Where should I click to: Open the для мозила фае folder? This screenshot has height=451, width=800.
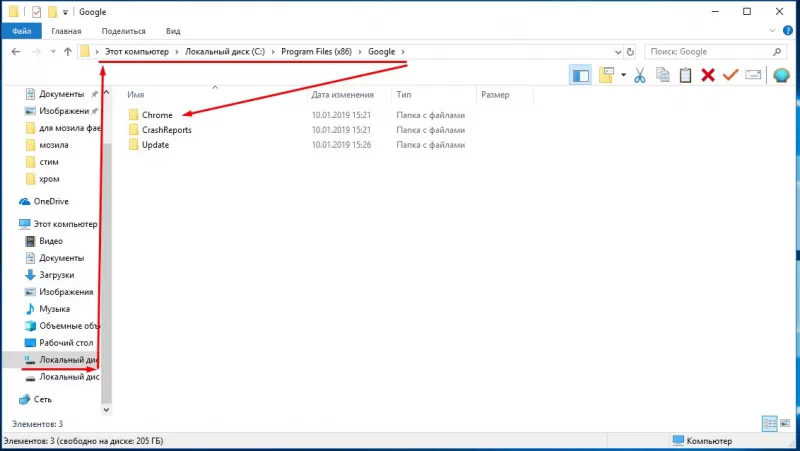click(x=64, y=128)
